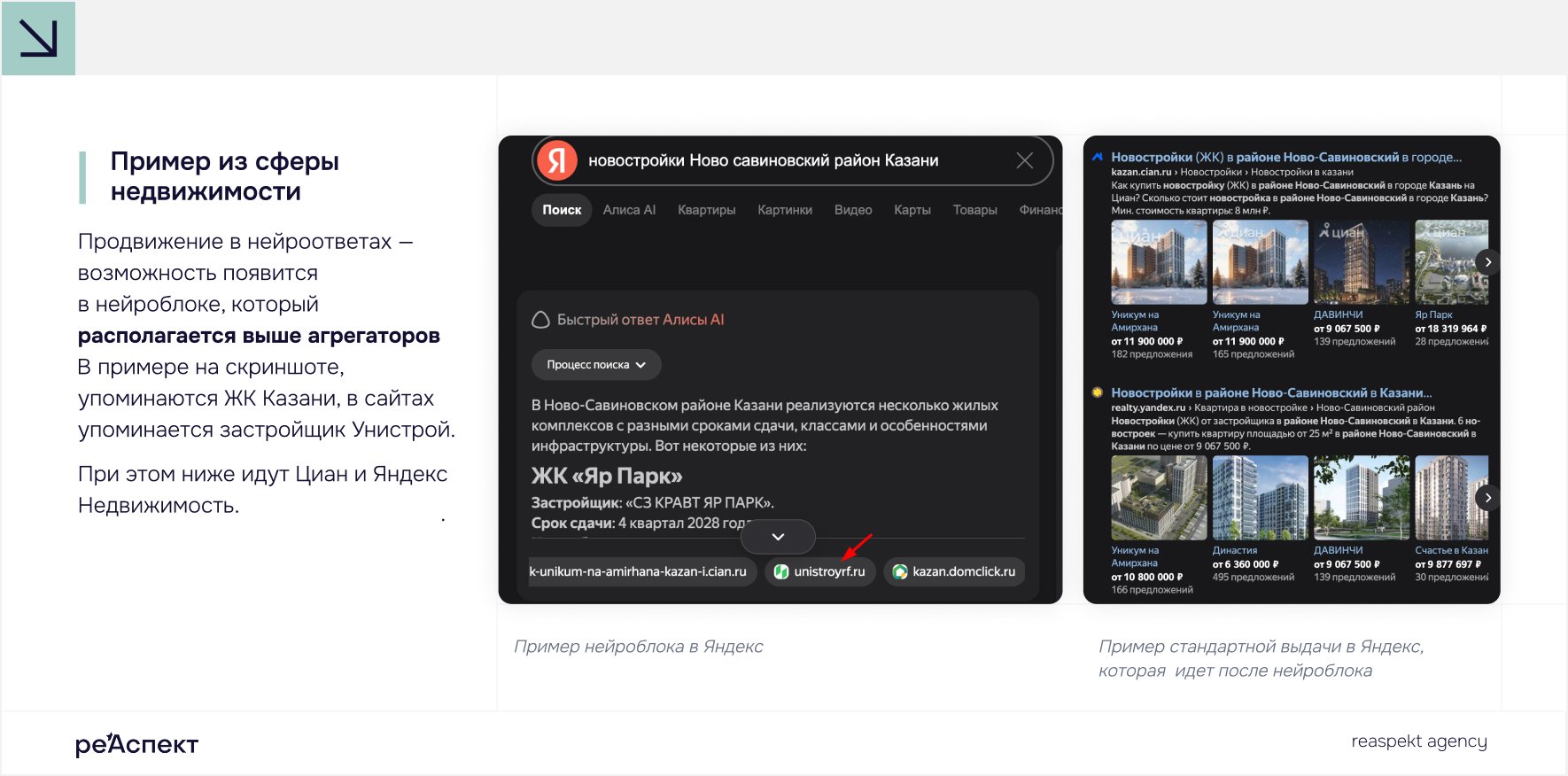Viewport: 1568px width, 776px height.
Task: Open the Квартиры tab
Action: pos(707,210)
